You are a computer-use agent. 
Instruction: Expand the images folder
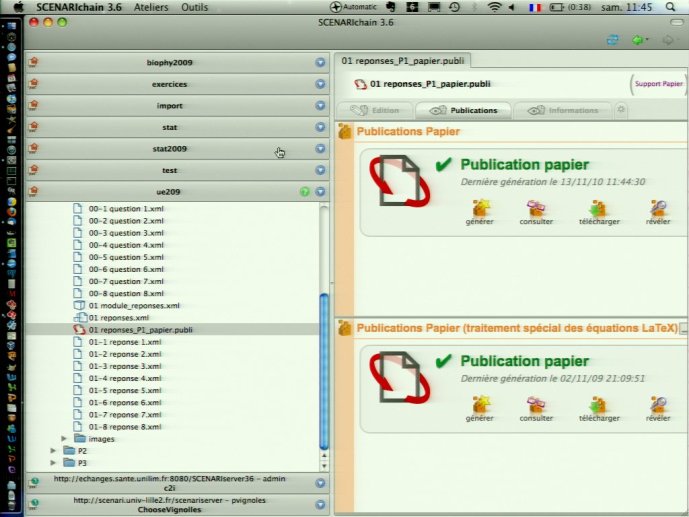click(x=64, y=438)
